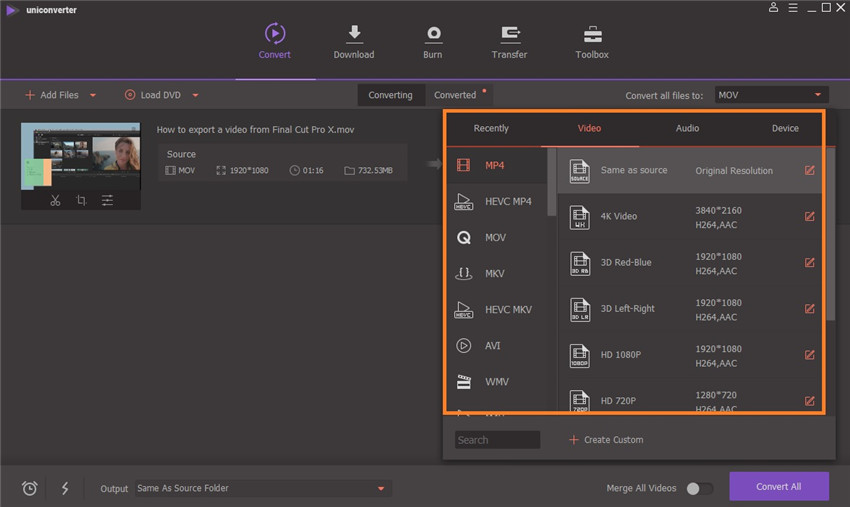Edit the 3D Left-Right preset
The image size is (850, 507).
coord(809,309)
